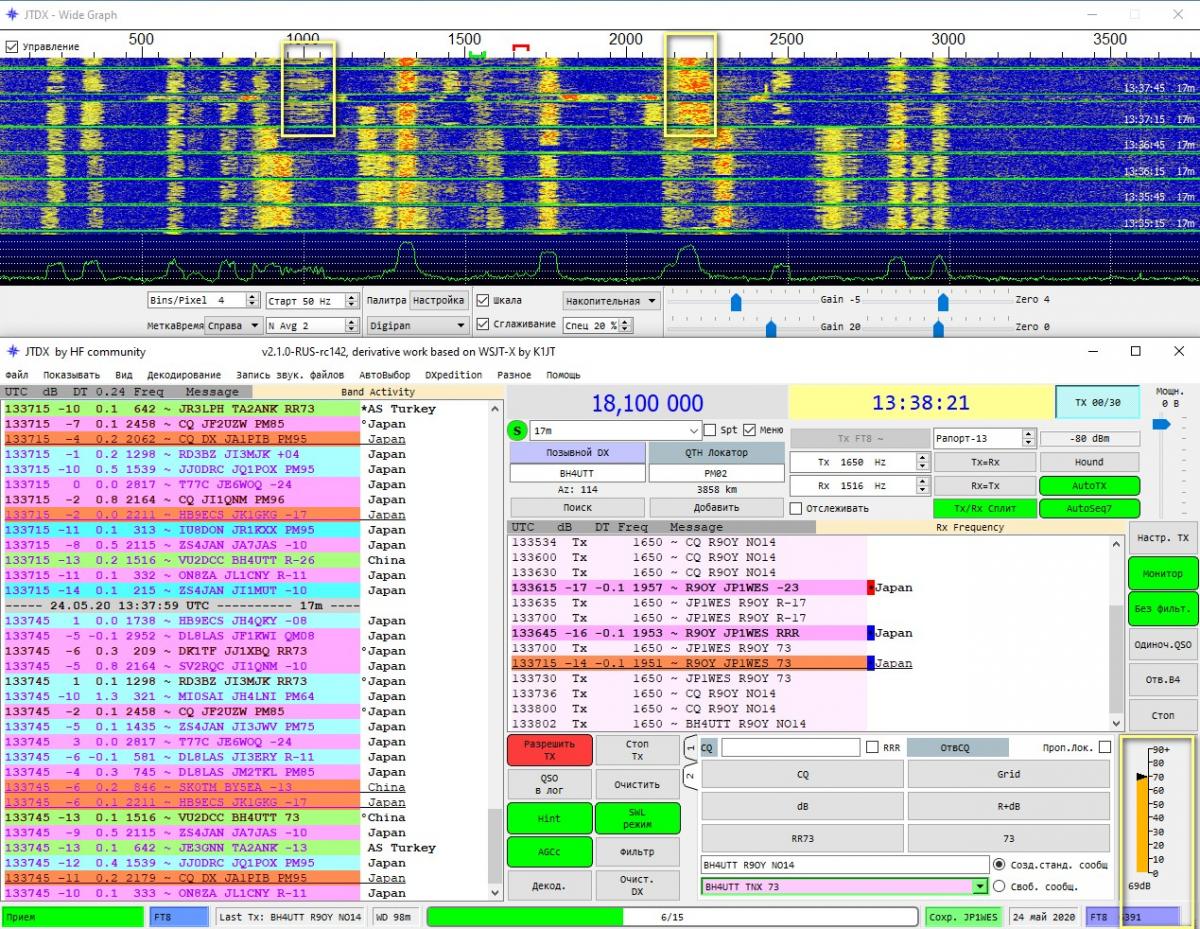Click the JTDX app icon in main title bar
The image size is (1200, 929).
tap(12, 351)
